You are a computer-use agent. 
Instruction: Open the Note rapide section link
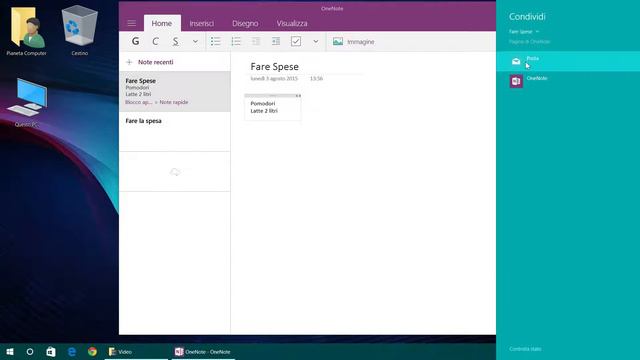pyautogui.click(x=174, y=102)
